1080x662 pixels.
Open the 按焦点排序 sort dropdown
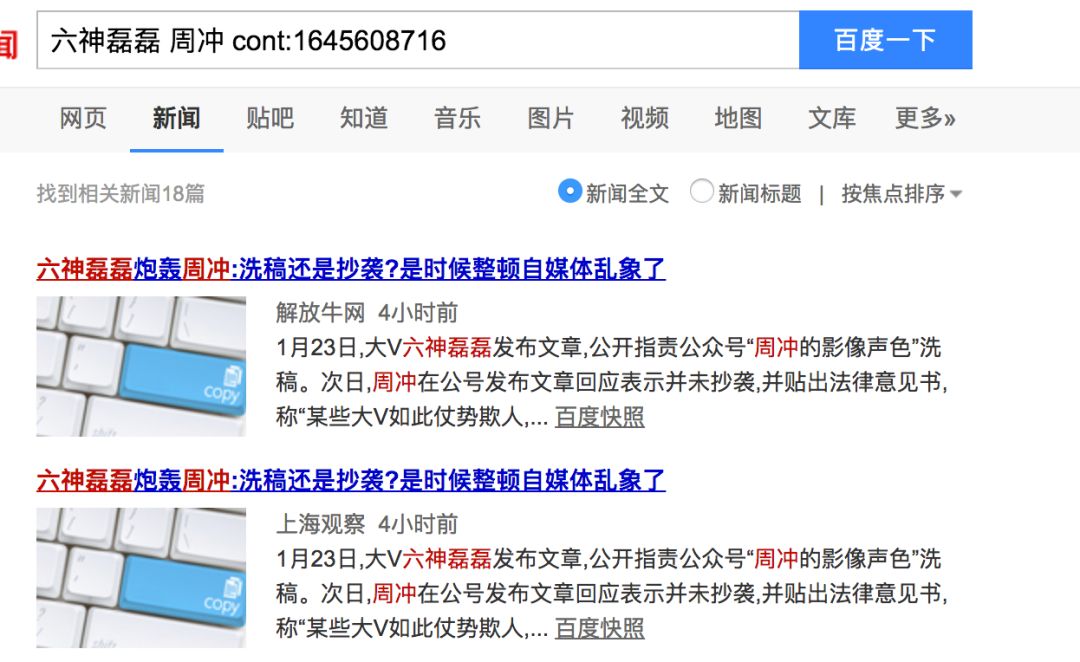click(901, 194)
